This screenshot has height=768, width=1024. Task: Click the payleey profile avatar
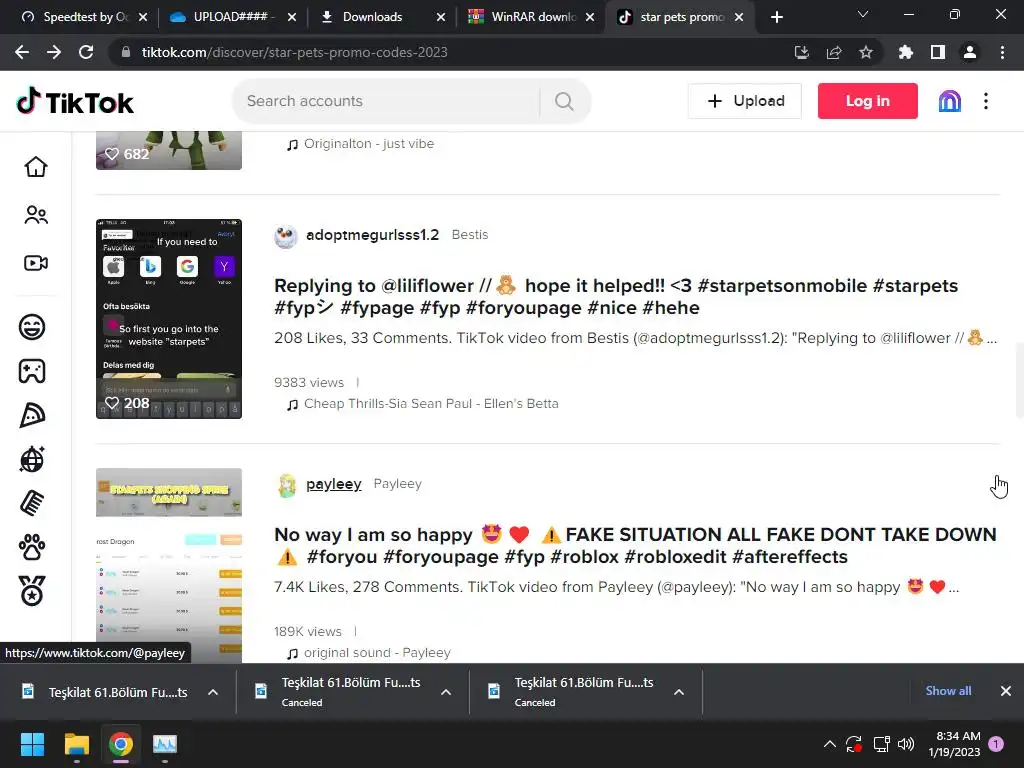pos(286,485)
